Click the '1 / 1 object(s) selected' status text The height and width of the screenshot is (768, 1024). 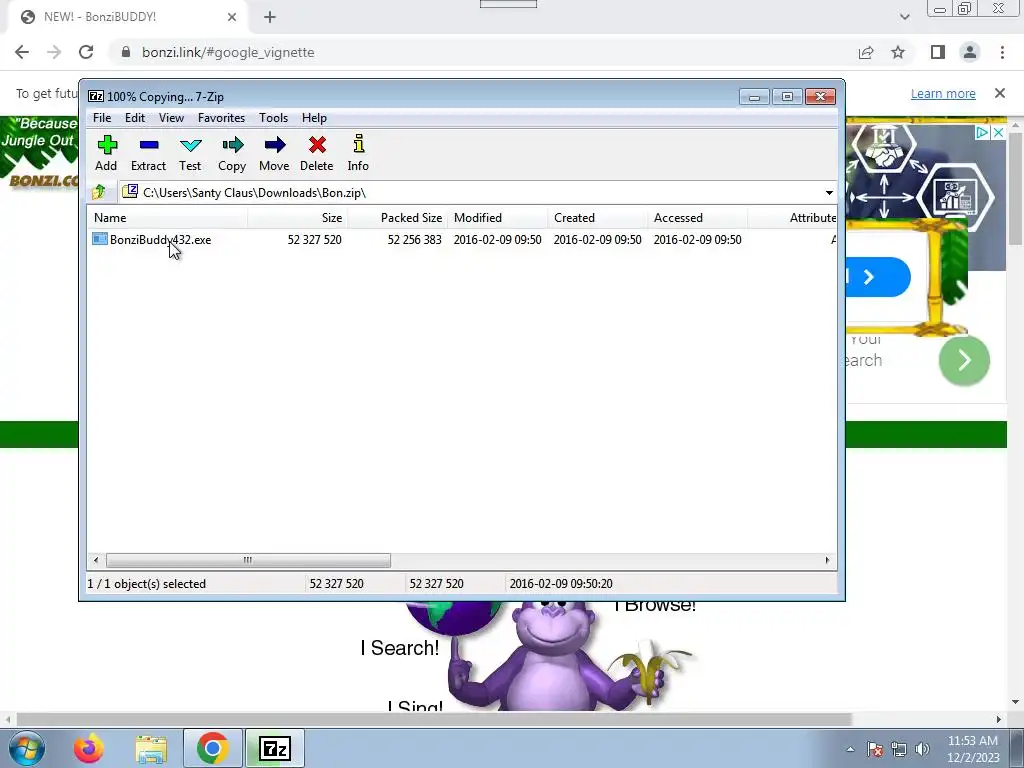coord(147,584)
